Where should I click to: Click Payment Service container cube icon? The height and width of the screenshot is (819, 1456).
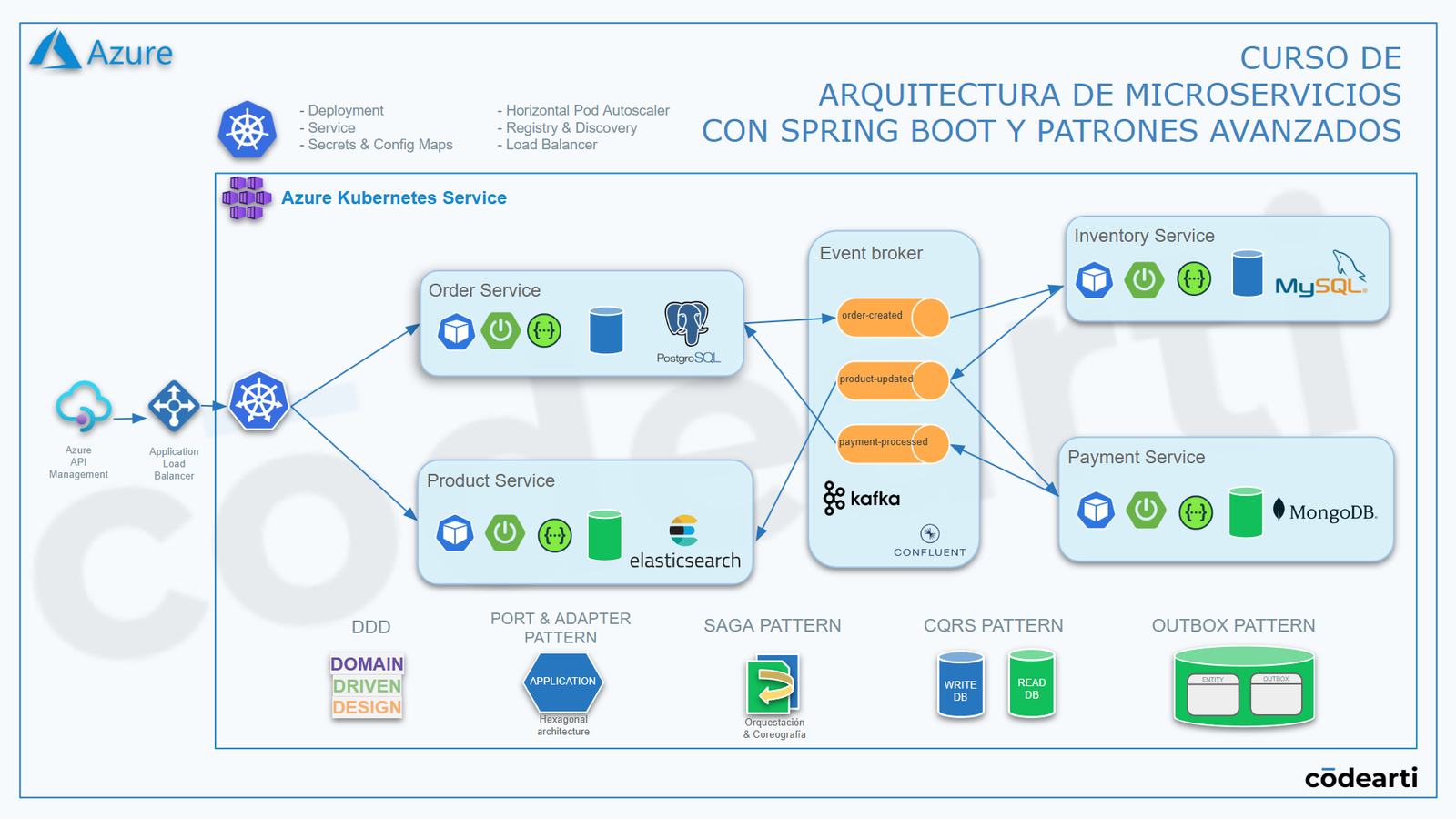(1096, 511)
